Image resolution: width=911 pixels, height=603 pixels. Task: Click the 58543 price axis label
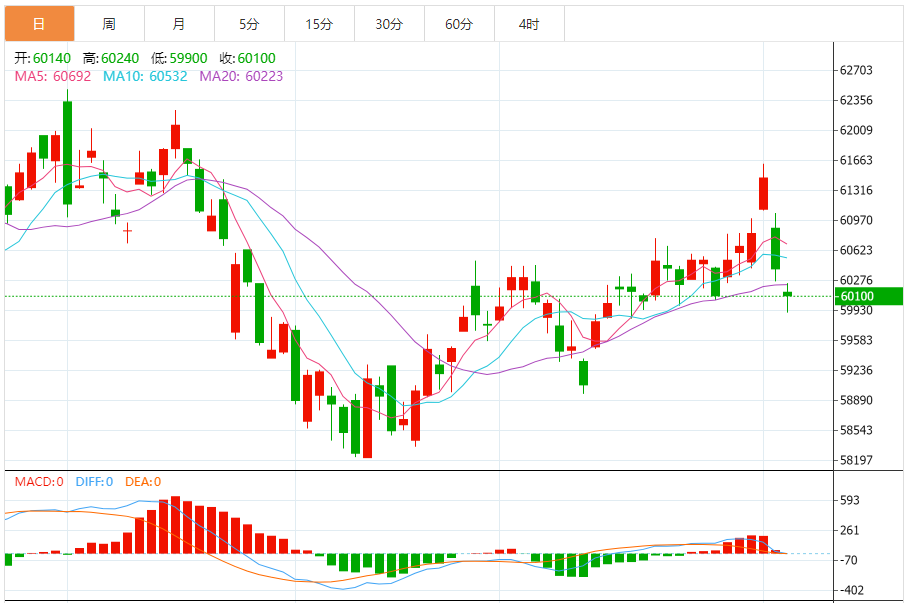[856, 430]
